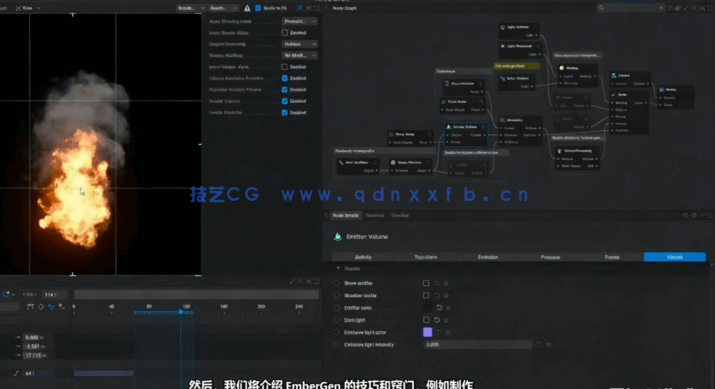715x389 pixels.
Task: Reset the Emissive light color value
Action: tap(439, 332)
